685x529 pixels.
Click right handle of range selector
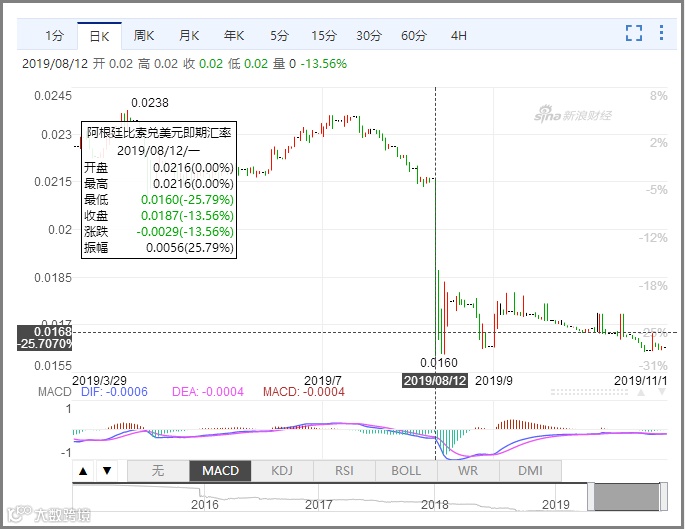tap(663, 497)
